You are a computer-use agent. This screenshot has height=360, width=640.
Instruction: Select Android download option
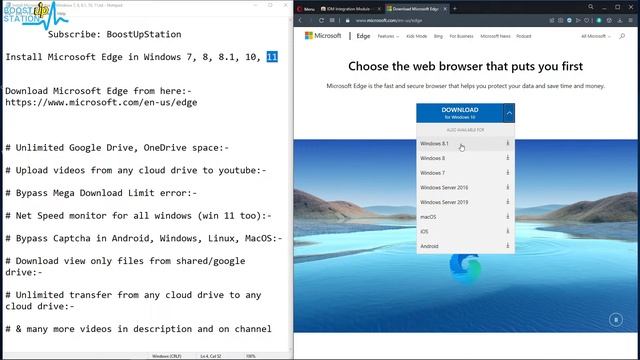point(465,246)
